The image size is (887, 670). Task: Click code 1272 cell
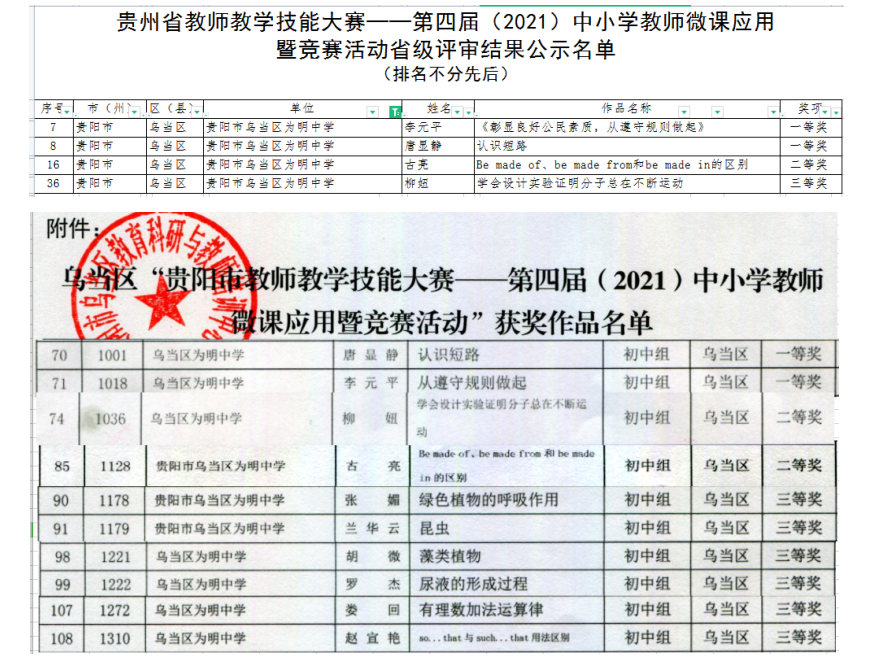point(114,611)
